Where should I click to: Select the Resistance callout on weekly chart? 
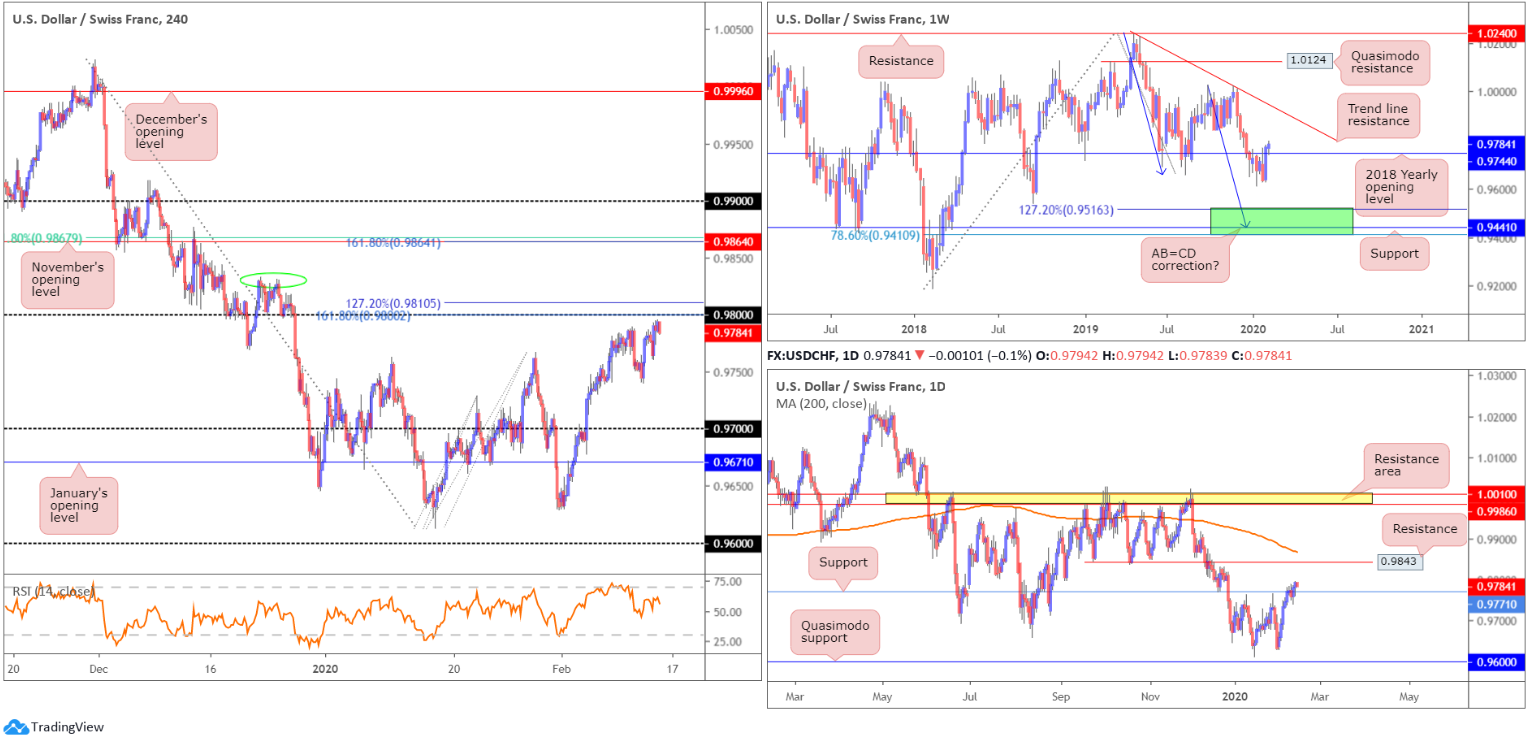(901, 61)
